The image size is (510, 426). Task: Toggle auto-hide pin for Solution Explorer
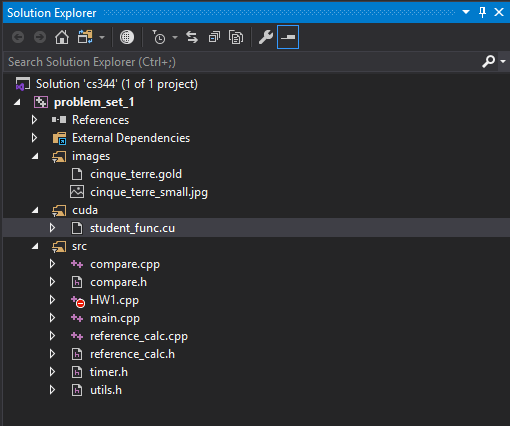click(x=482, y=12)
